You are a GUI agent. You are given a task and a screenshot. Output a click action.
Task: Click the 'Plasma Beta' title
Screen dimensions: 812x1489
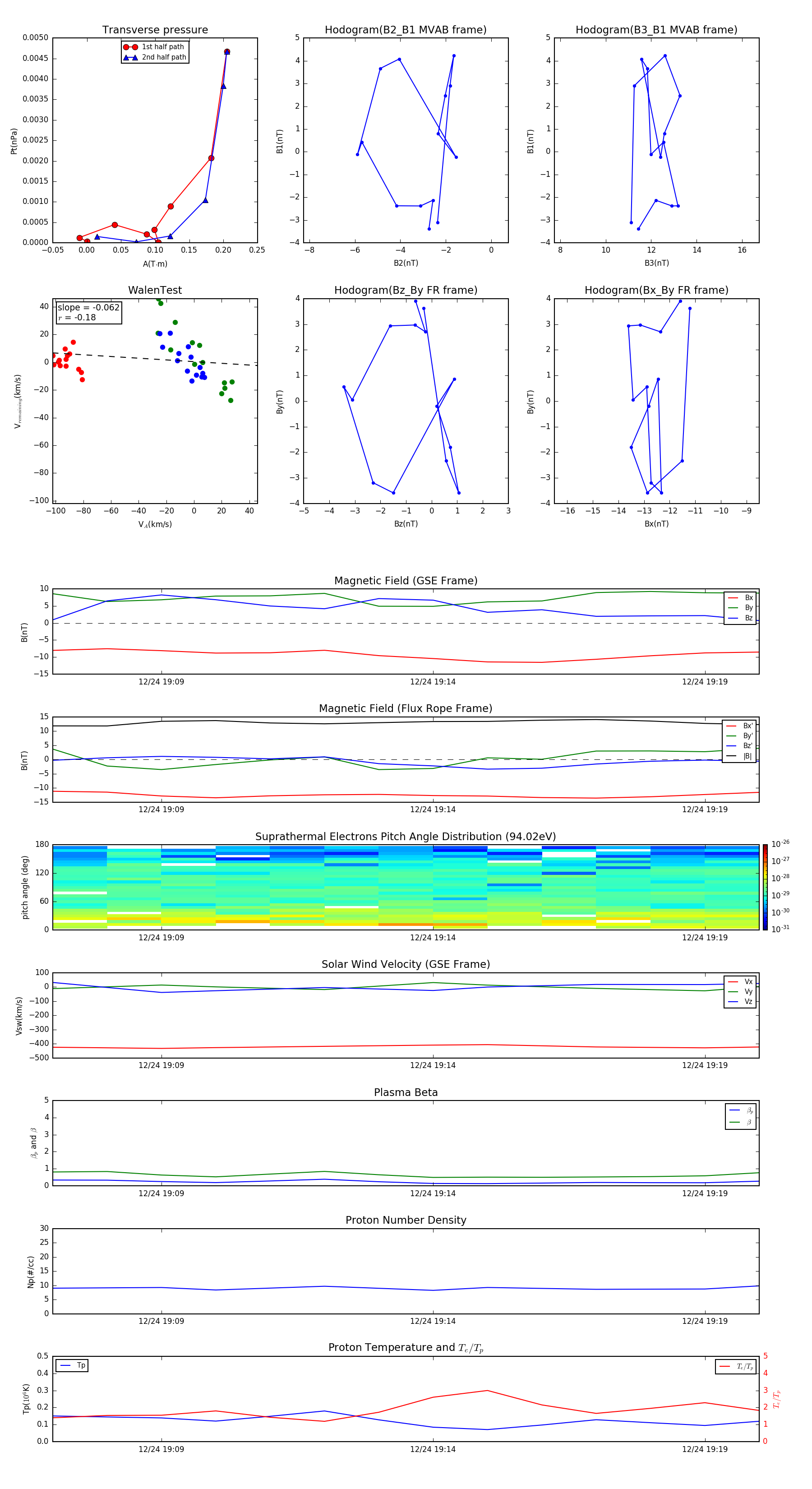pyautogui.click(x=406, y=1092)
